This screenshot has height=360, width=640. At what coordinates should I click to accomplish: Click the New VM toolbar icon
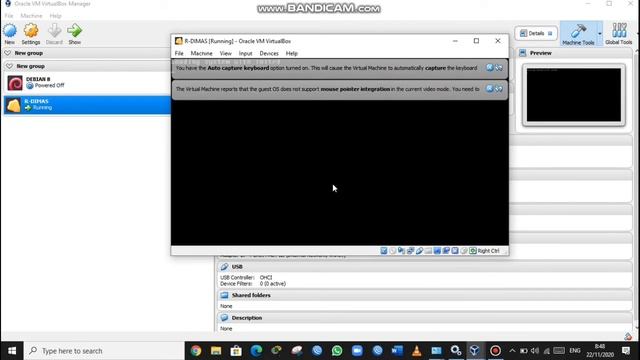click(10, 31)
